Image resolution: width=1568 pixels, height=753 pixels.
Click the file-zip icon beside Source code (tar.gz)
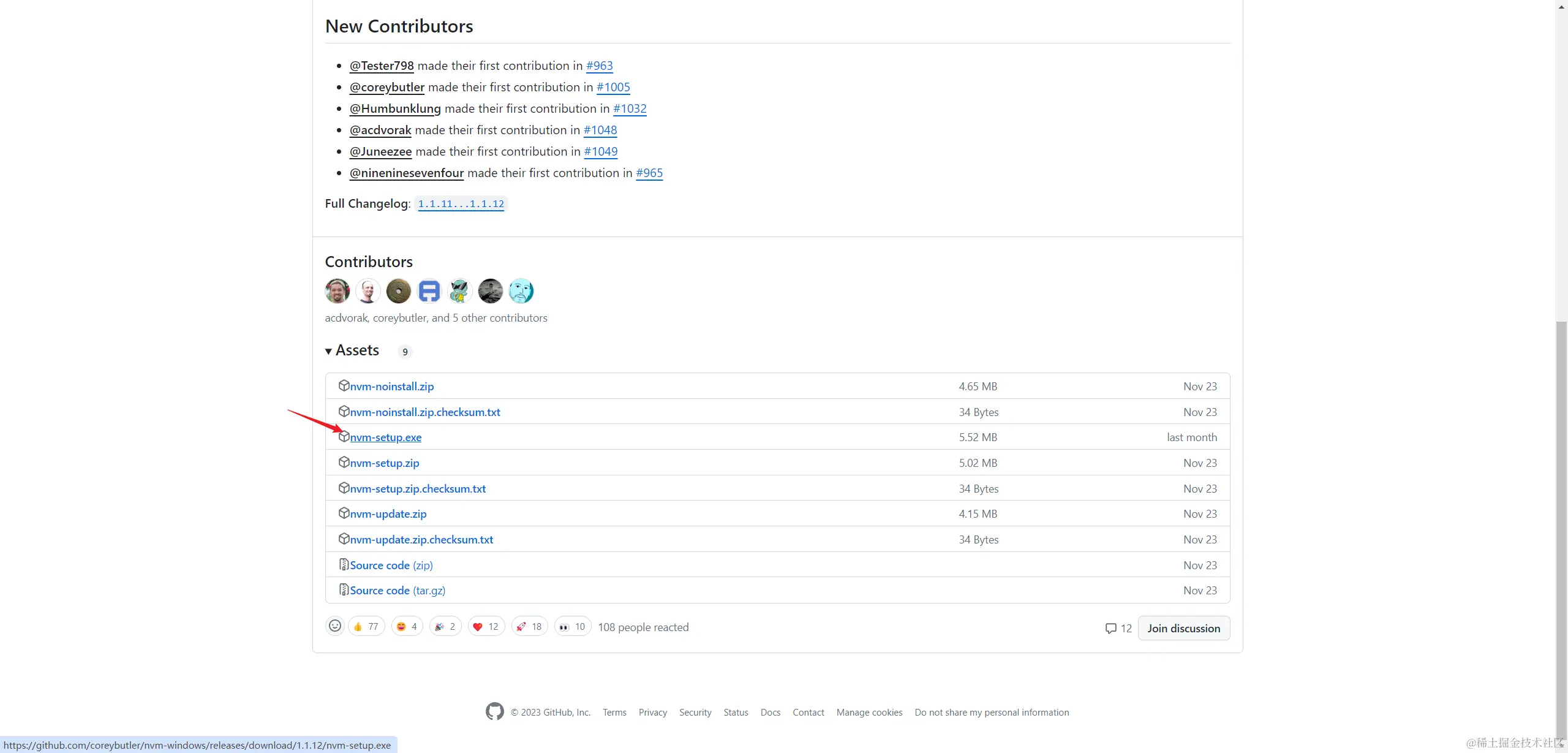click(344, 589)
